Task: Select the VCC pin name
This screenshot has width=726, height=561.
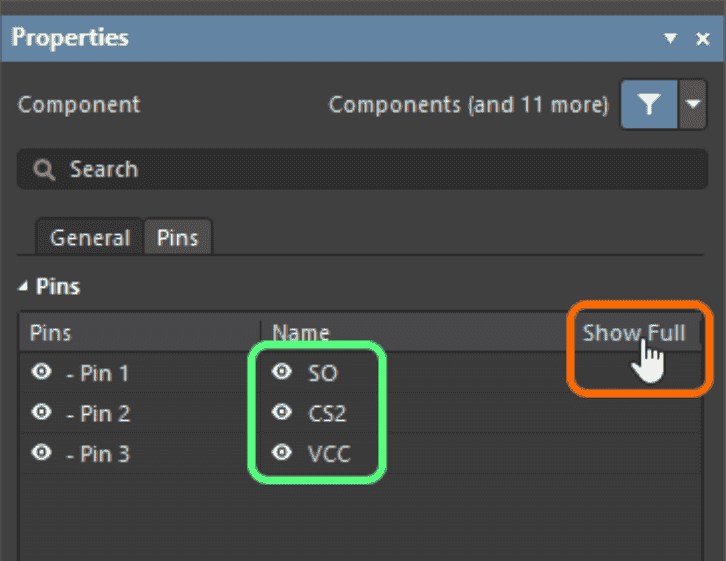Action: pos(329,454)
